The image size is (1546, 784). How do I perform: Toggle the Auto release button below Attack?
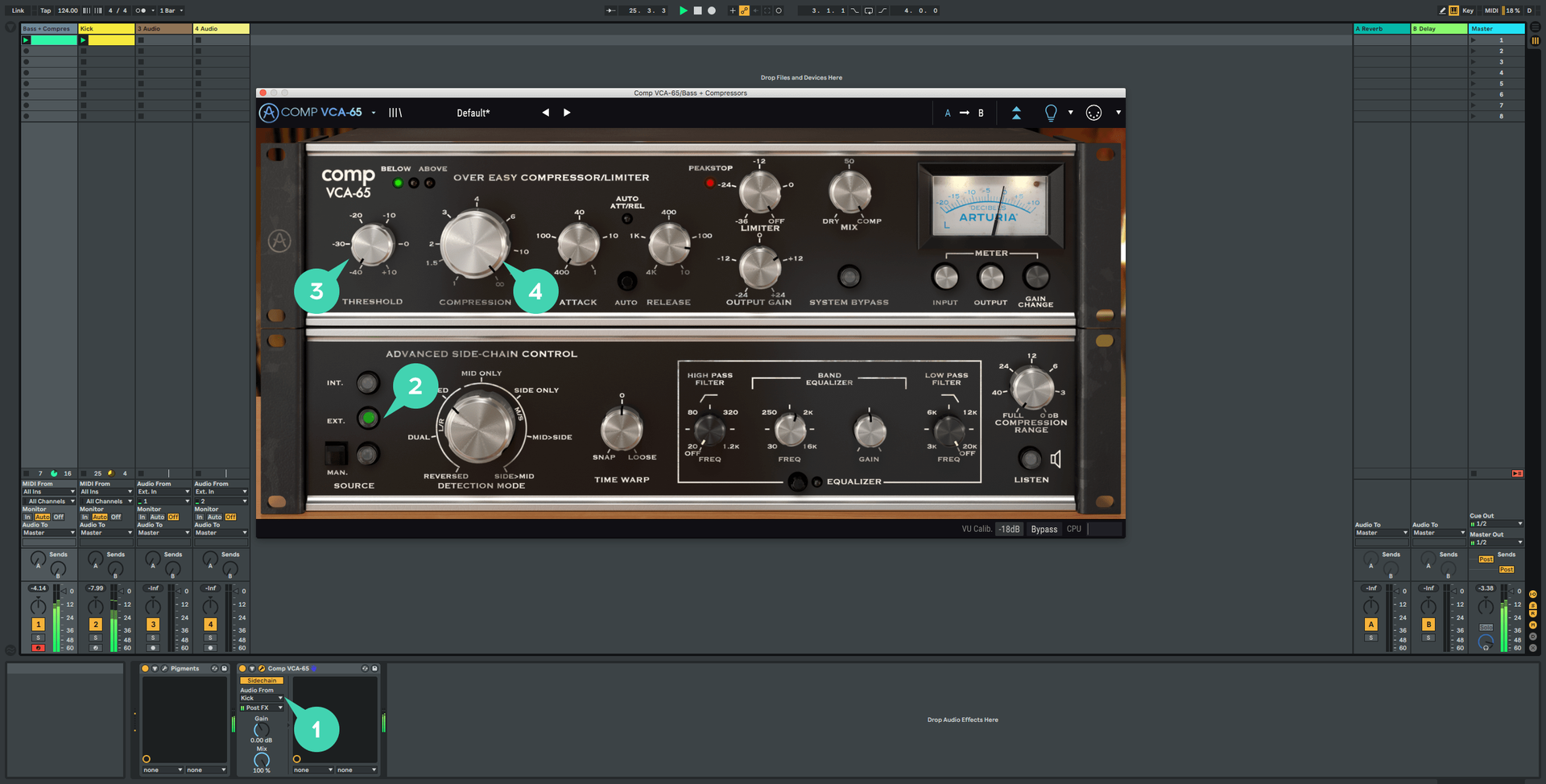click(x=626, y=281)
